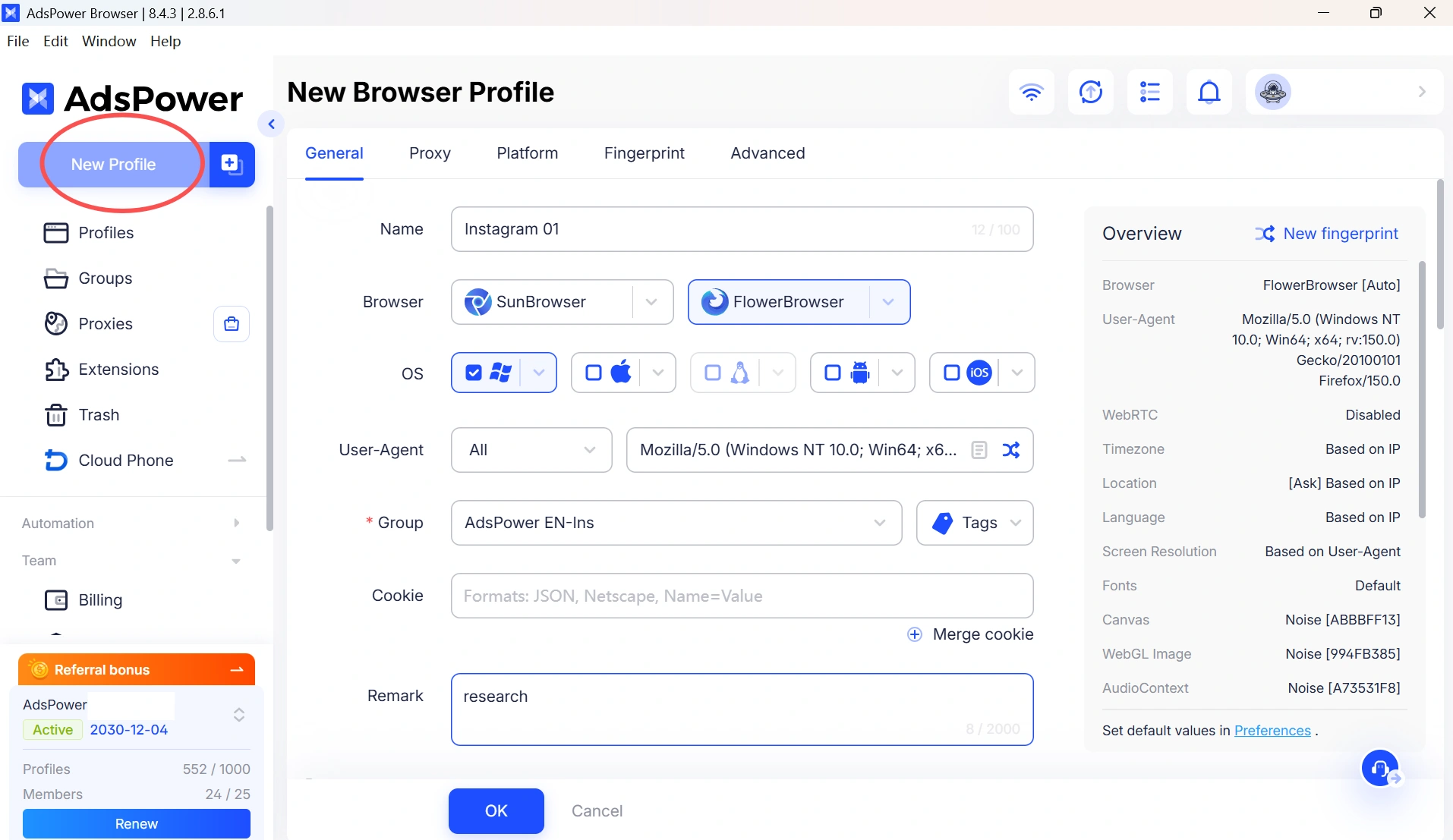Switch to the Proxy tab
Viewport: 1453px width, 840px height.
(430, 153)
